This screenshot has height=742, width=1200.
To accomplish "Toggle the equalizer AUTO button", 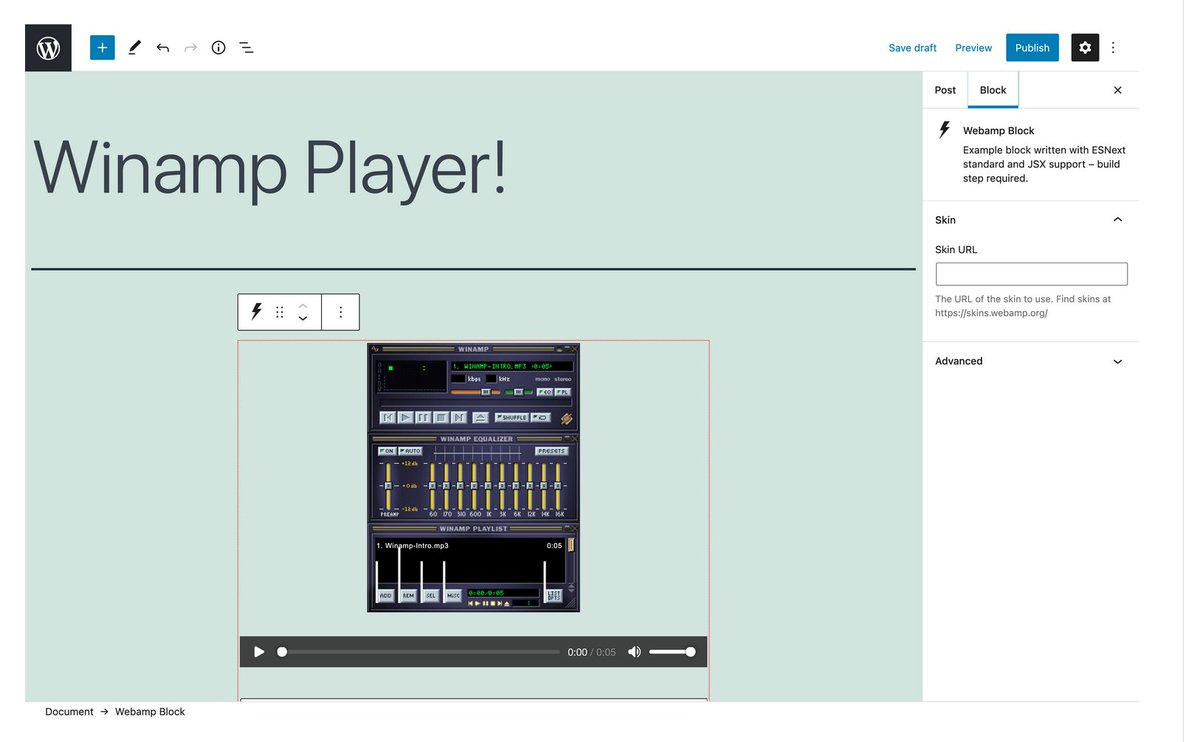I will click(x=411, y=451).
